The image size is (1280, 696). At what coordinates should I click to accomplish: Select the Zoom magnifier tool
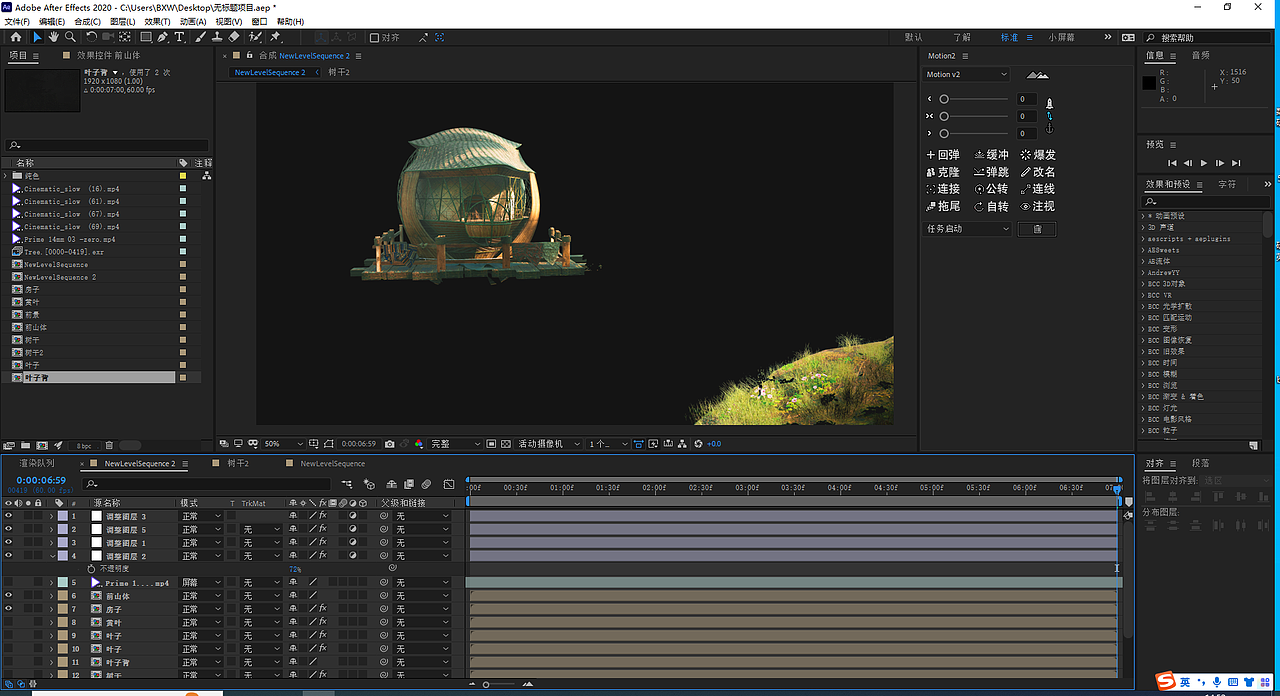click(x=68, y=37)
